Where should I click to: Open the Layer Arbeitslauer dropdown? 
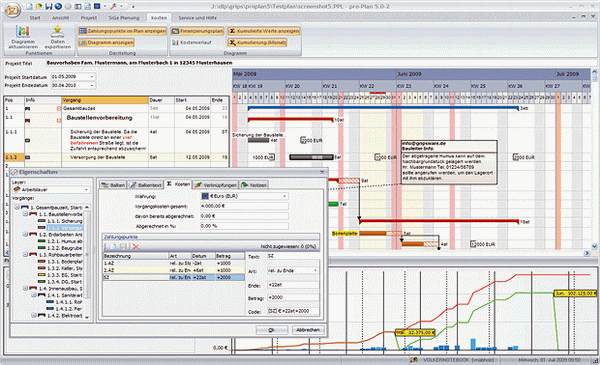51,189
